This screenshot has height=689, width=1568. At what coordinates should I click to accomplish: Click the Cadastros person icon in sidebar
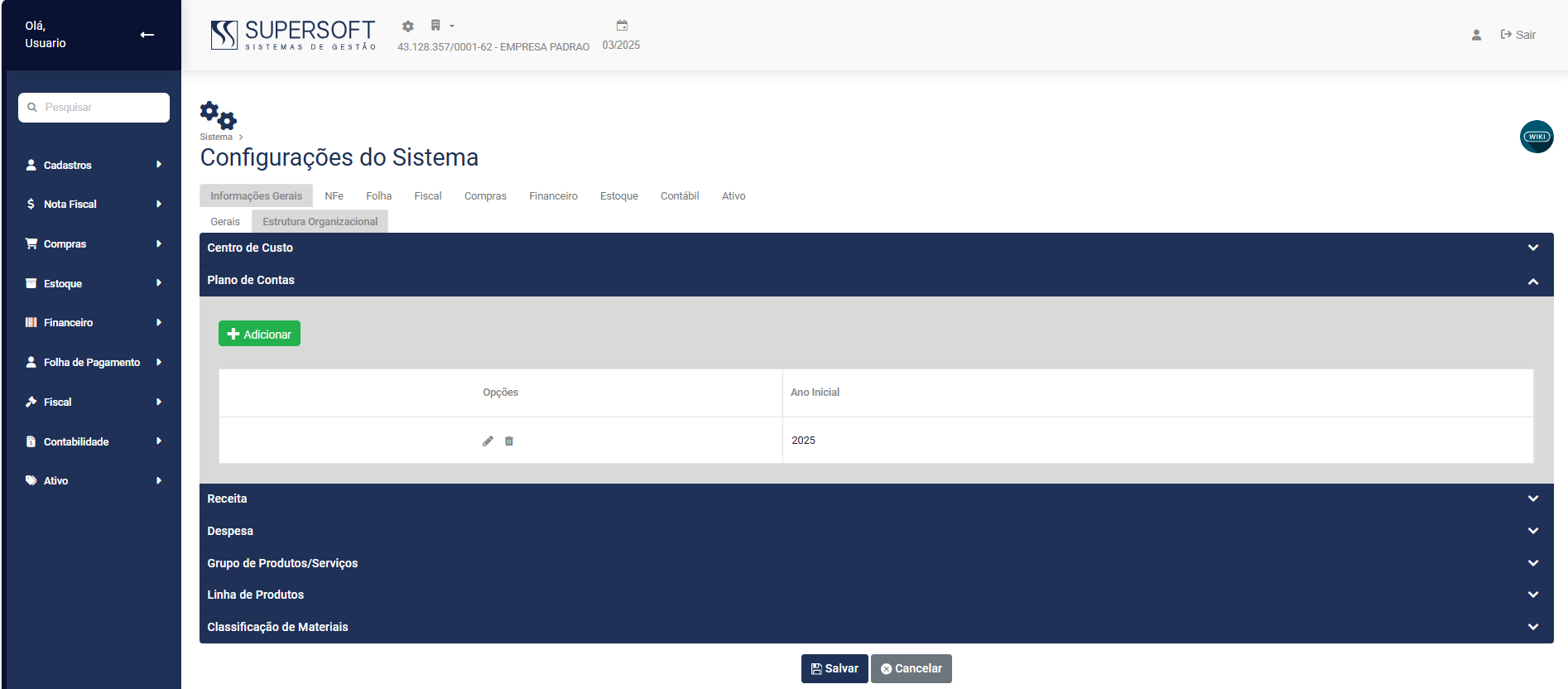(x=31, y=165)
